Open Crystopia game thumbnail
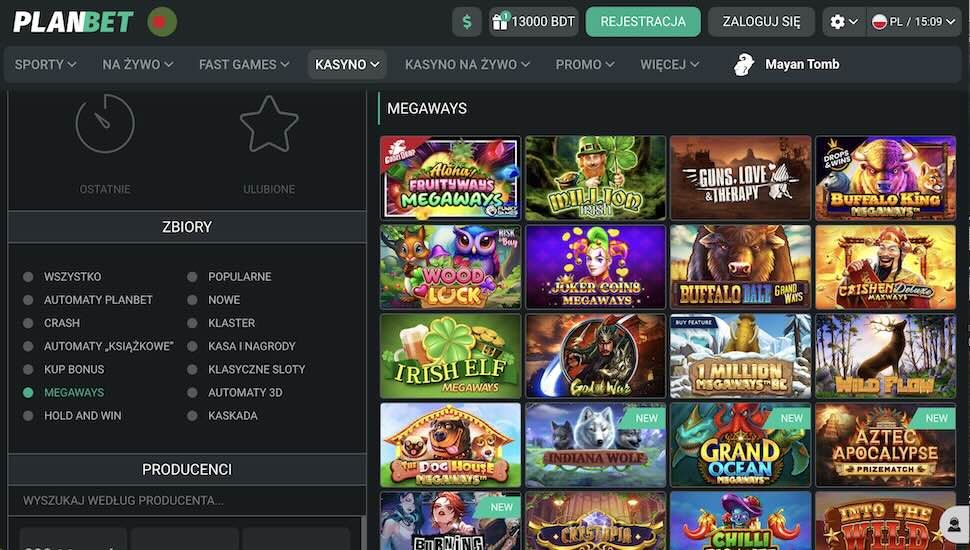 595,521
